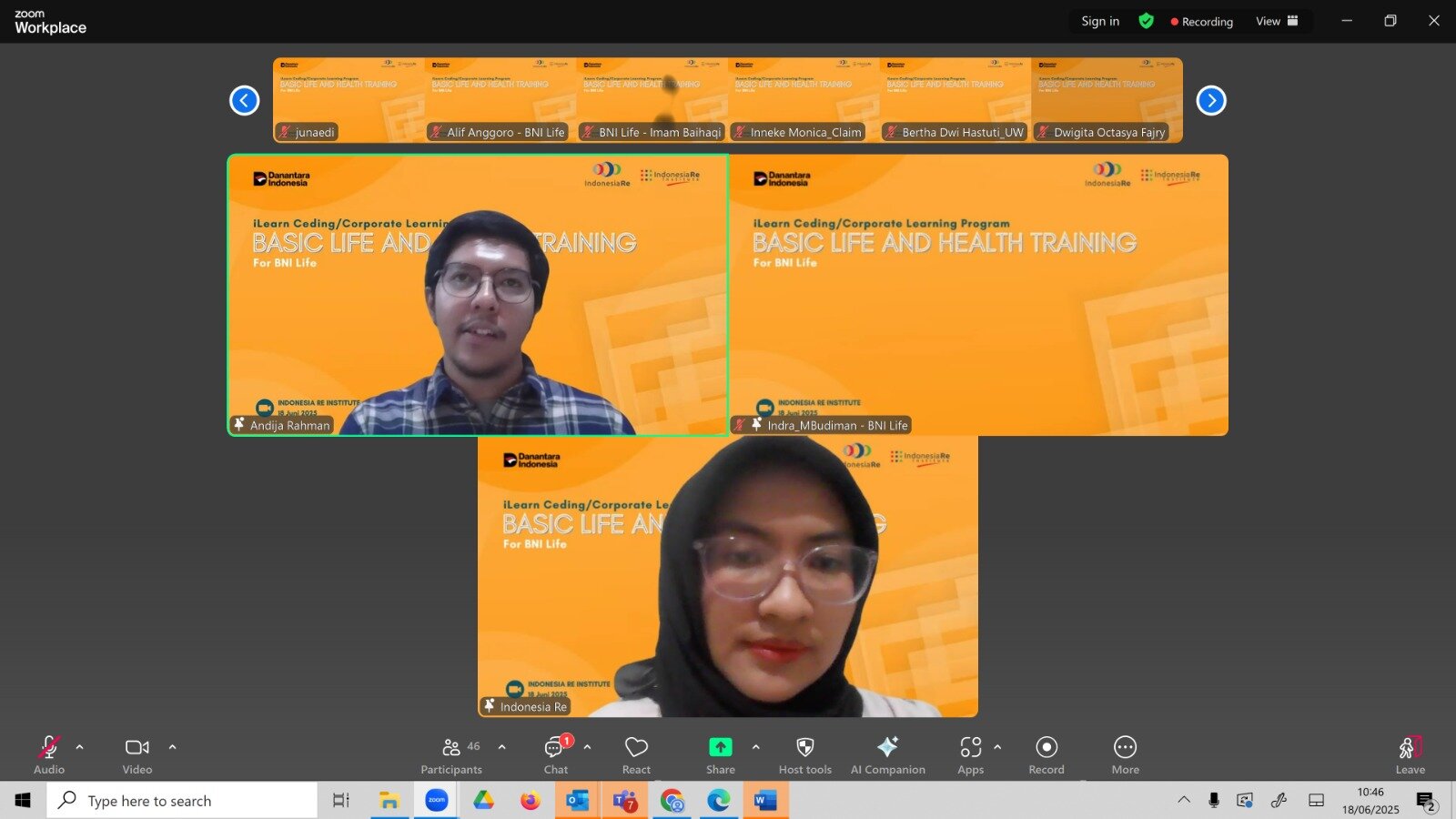Open the React emoji menu
Screen dimensions: 1456x819
coord(636,755)
